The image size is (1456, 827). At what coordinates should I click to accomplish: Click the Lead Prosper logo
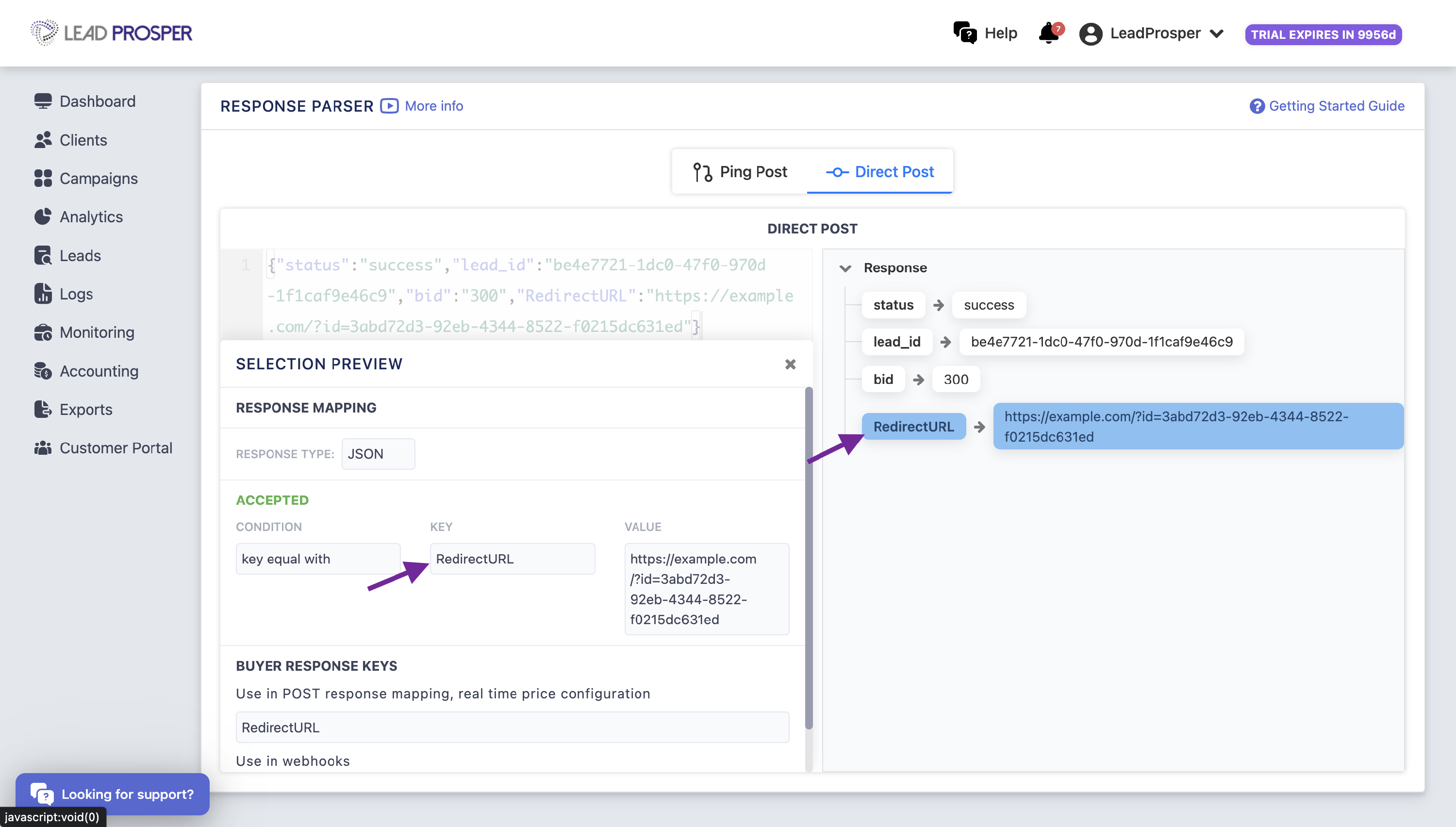coord(111,33)
